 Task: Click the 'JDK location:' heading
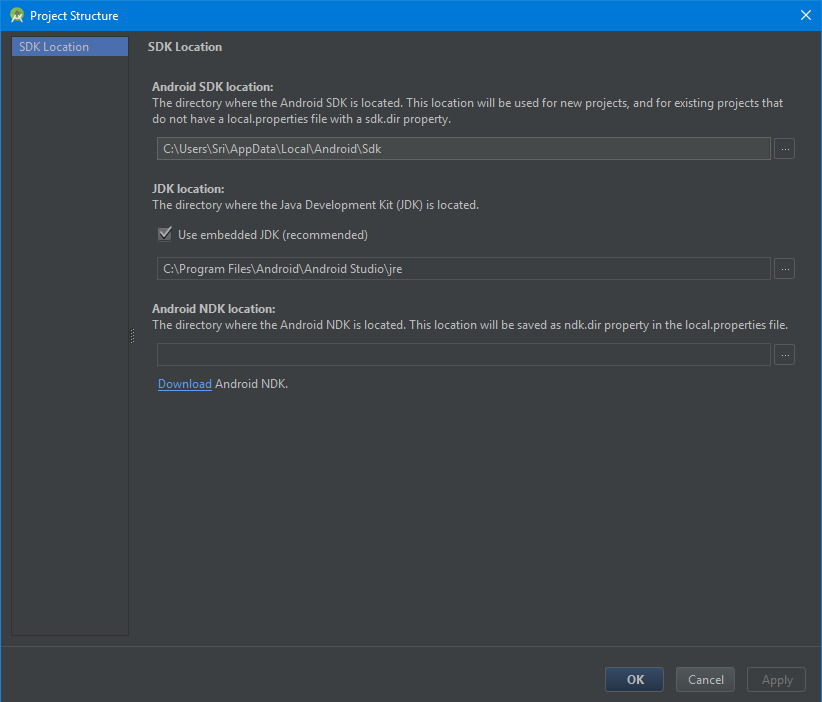[x=188, y=189]
